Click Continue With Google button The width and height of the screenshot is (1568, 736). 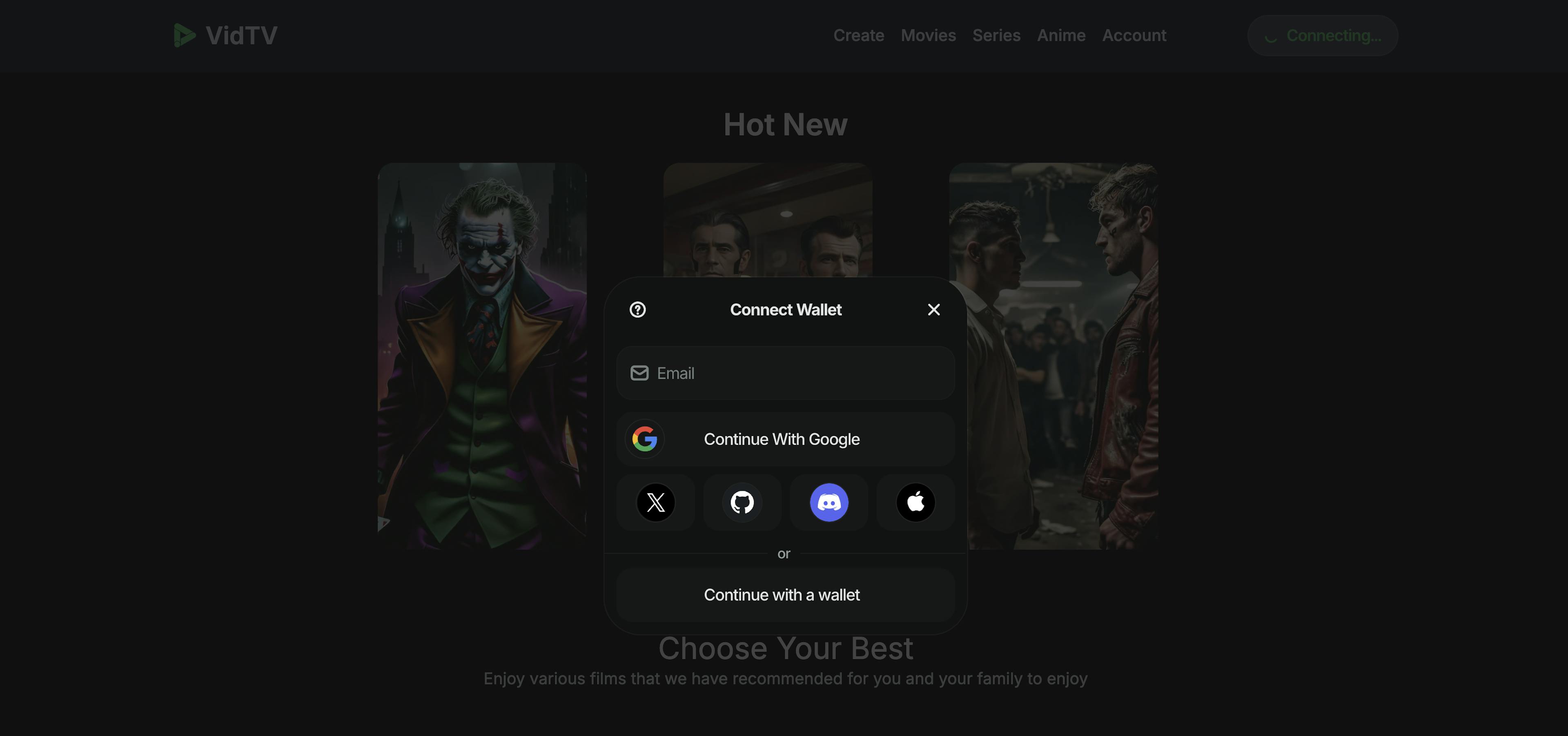[783, 438]
